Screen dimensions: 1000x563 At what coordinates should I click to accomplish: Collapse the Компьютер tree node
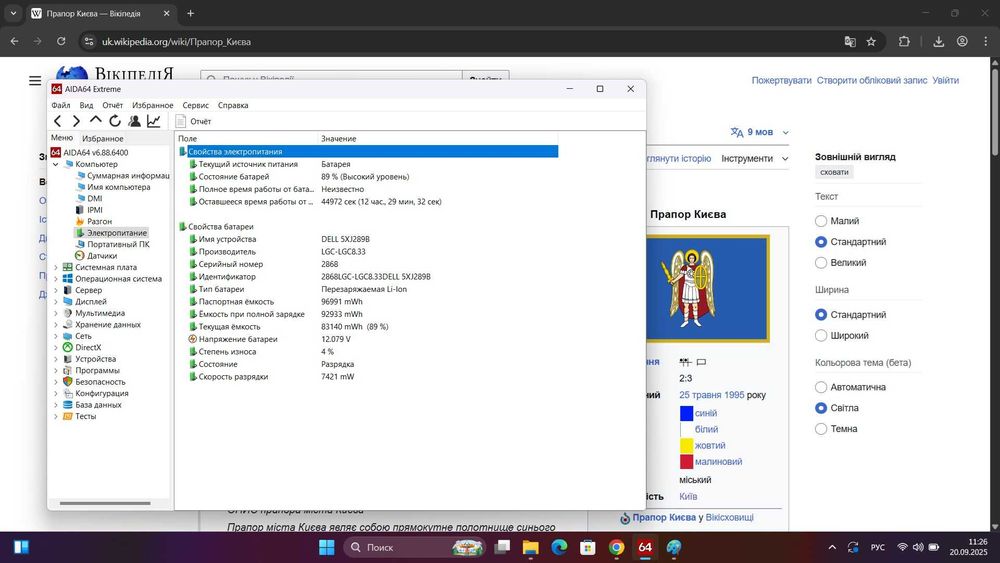[x=56, y=164]
